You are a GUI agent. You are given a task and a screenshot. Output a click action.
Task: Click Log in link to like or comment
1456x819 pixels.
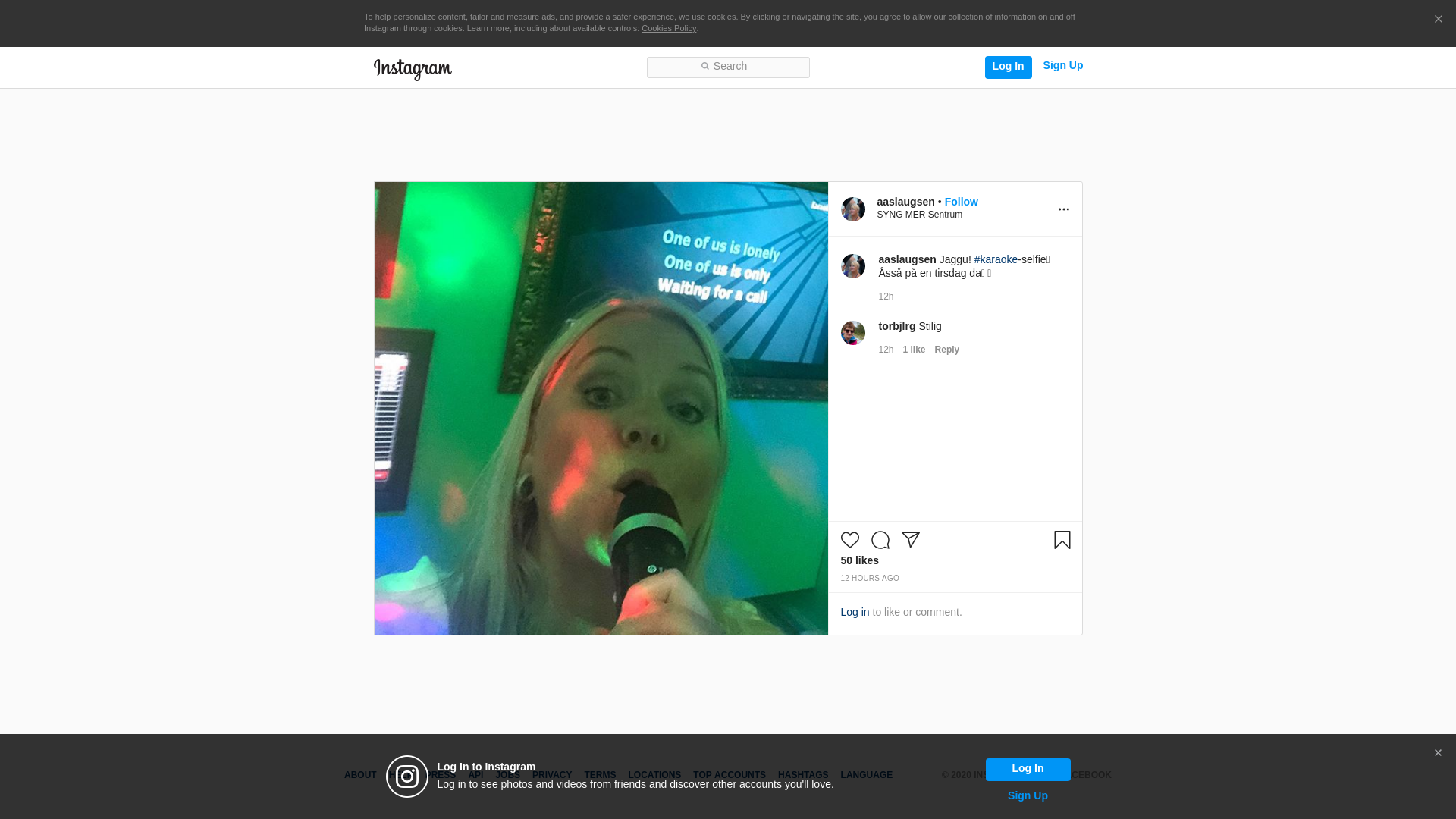(x=855, y=612)
